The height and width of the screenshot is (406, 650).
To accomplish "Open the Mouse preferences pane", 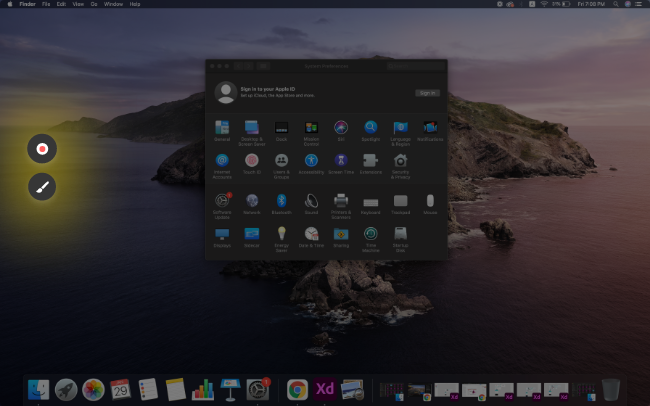I will tap(430, 204).
